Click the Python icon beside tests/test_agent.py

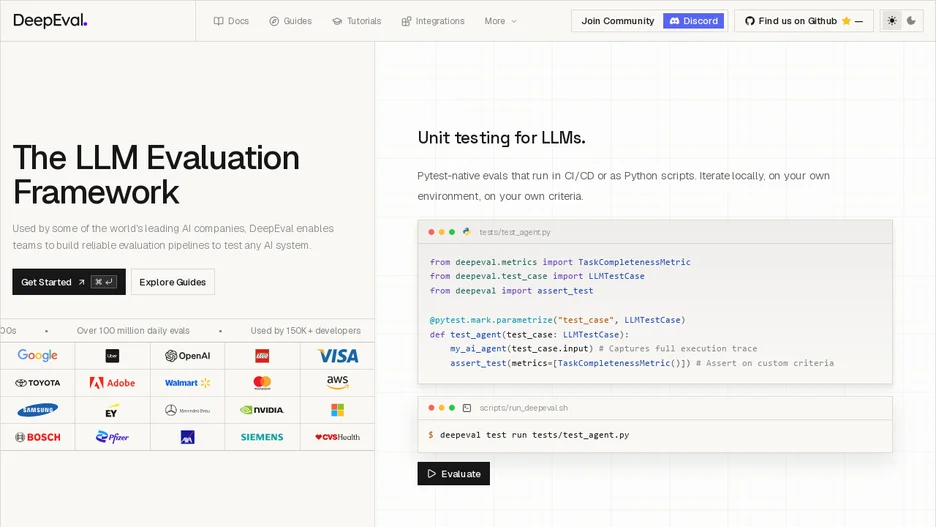pos(467,232)
